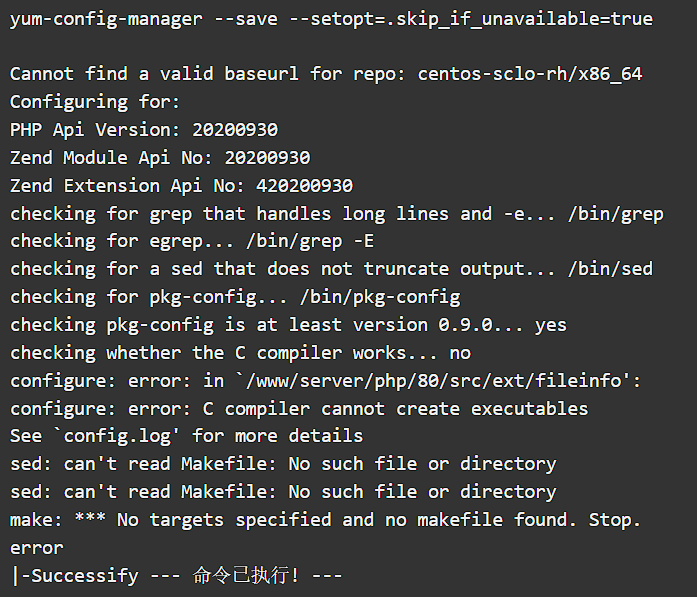Image resolution: width=697 pixels, height=597 pixels.
Task: Click the 'Configuring for:' text line
Action: pos(95,103)
